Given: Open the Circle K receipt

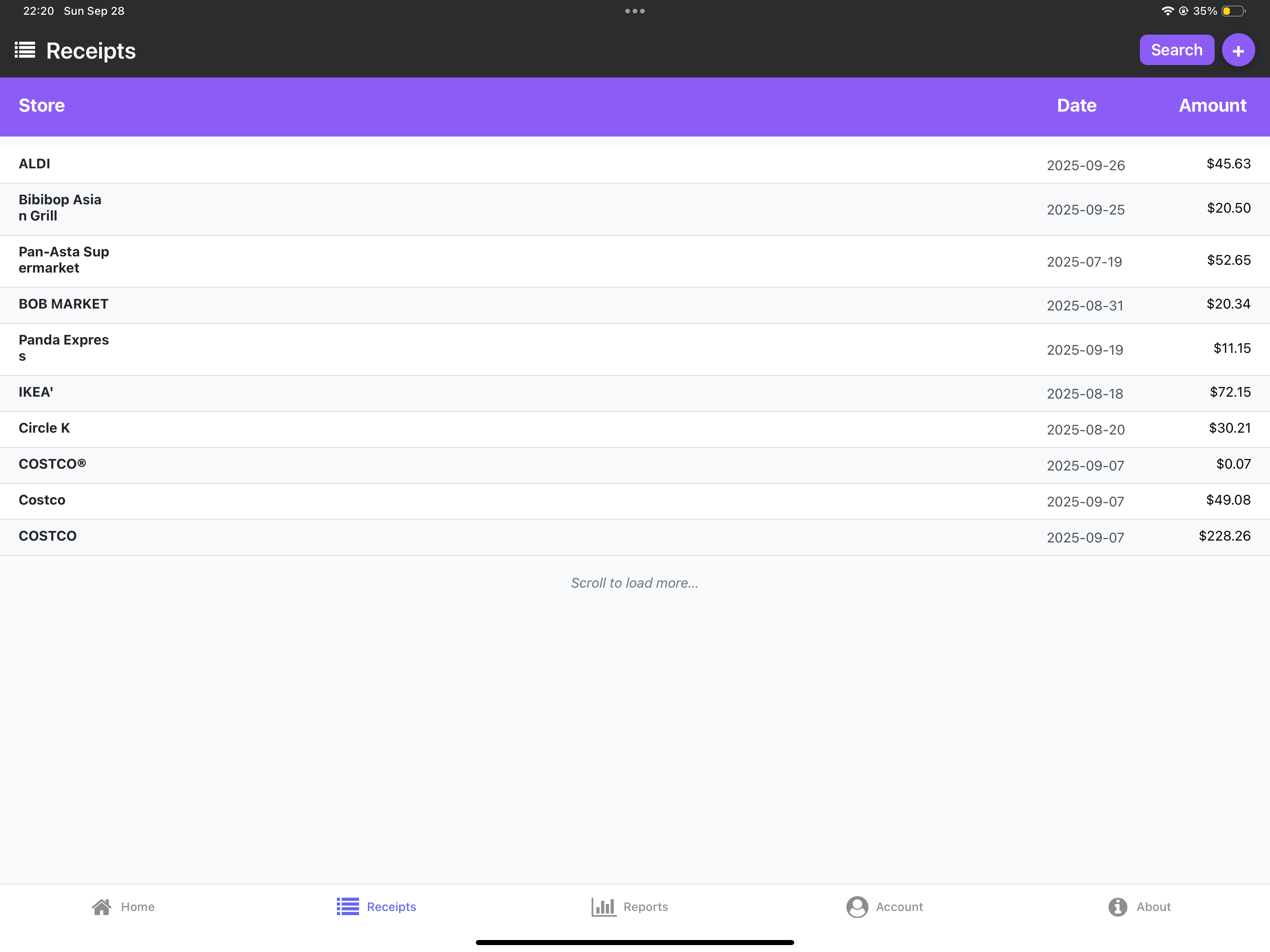Looking at the screenshot, I should (x=635, y=429).
